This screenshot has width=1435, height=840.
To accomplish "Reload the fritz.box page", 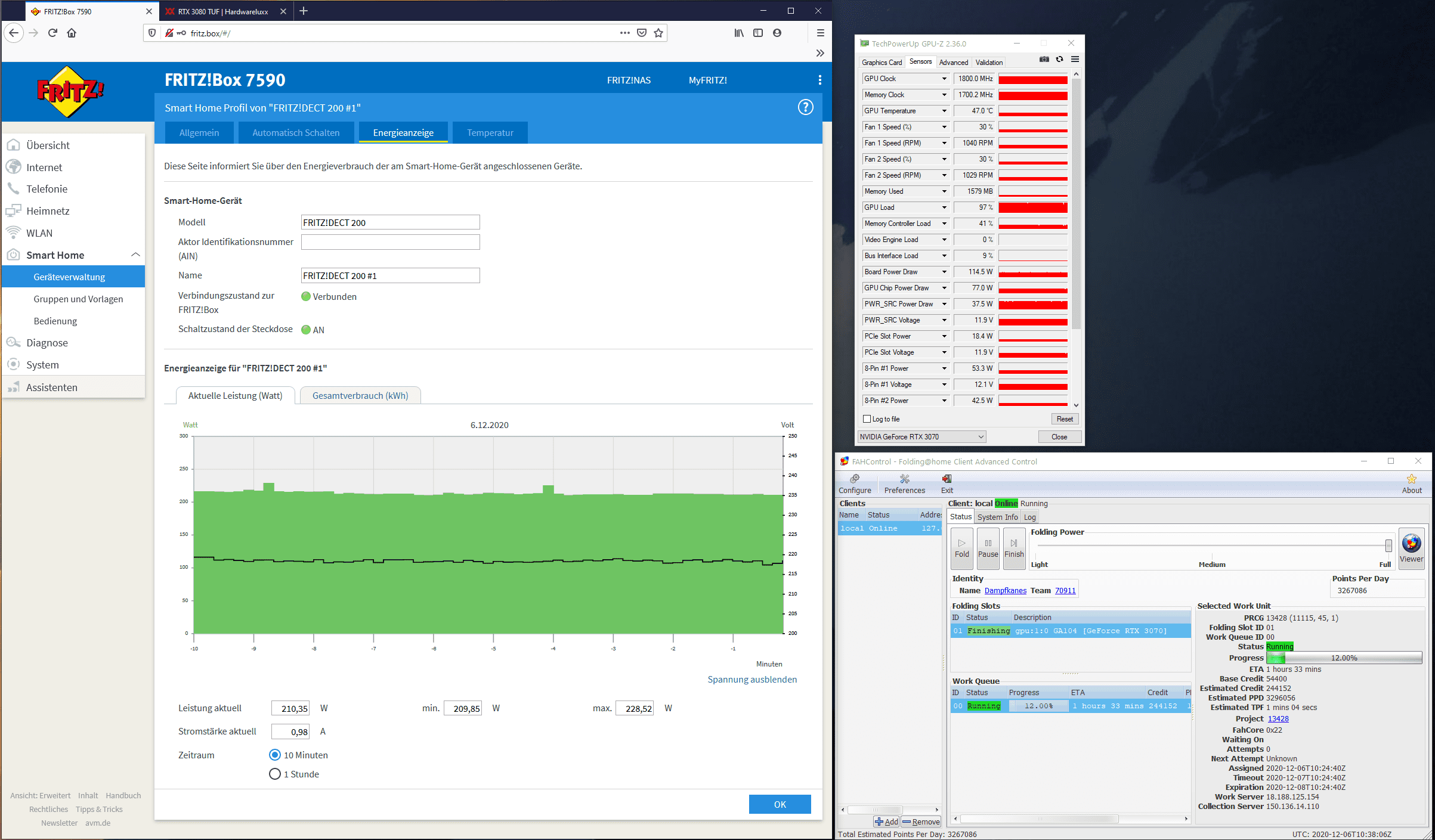I will [52, 33].
